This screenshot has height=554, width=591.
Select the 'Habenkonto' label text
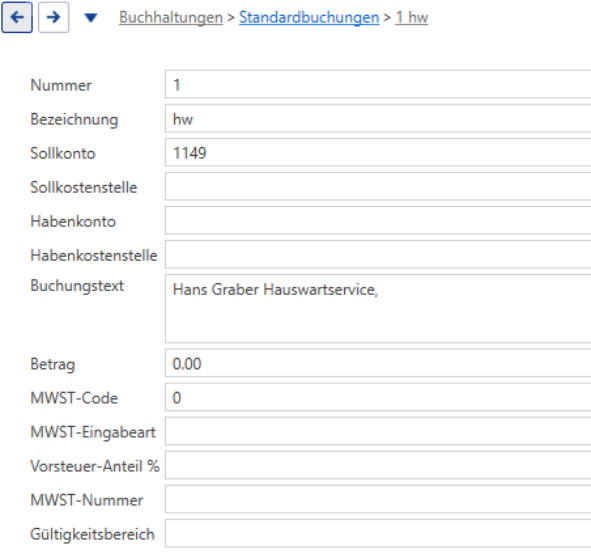click(73, 222)
